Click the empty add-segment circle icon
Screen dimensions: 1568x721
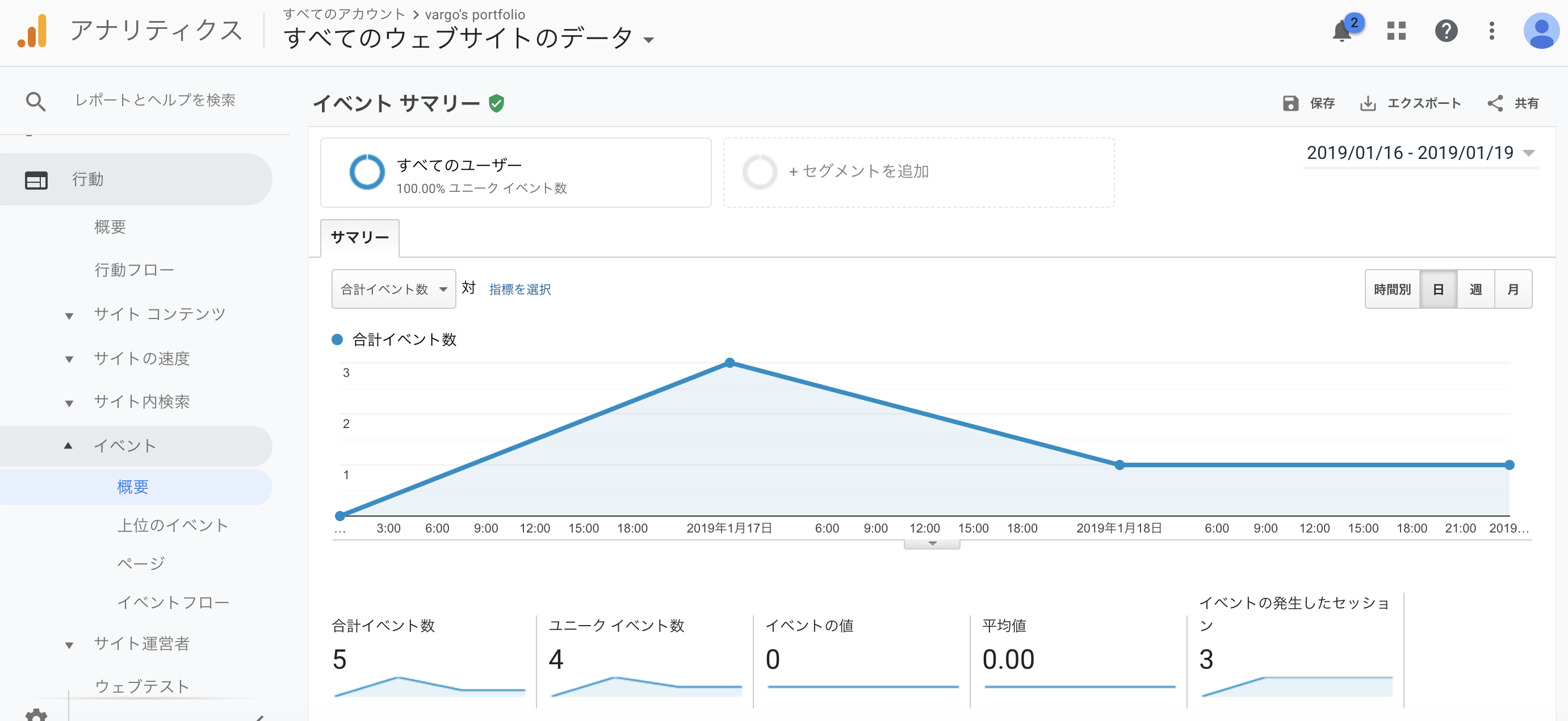(x=760, y=171)
